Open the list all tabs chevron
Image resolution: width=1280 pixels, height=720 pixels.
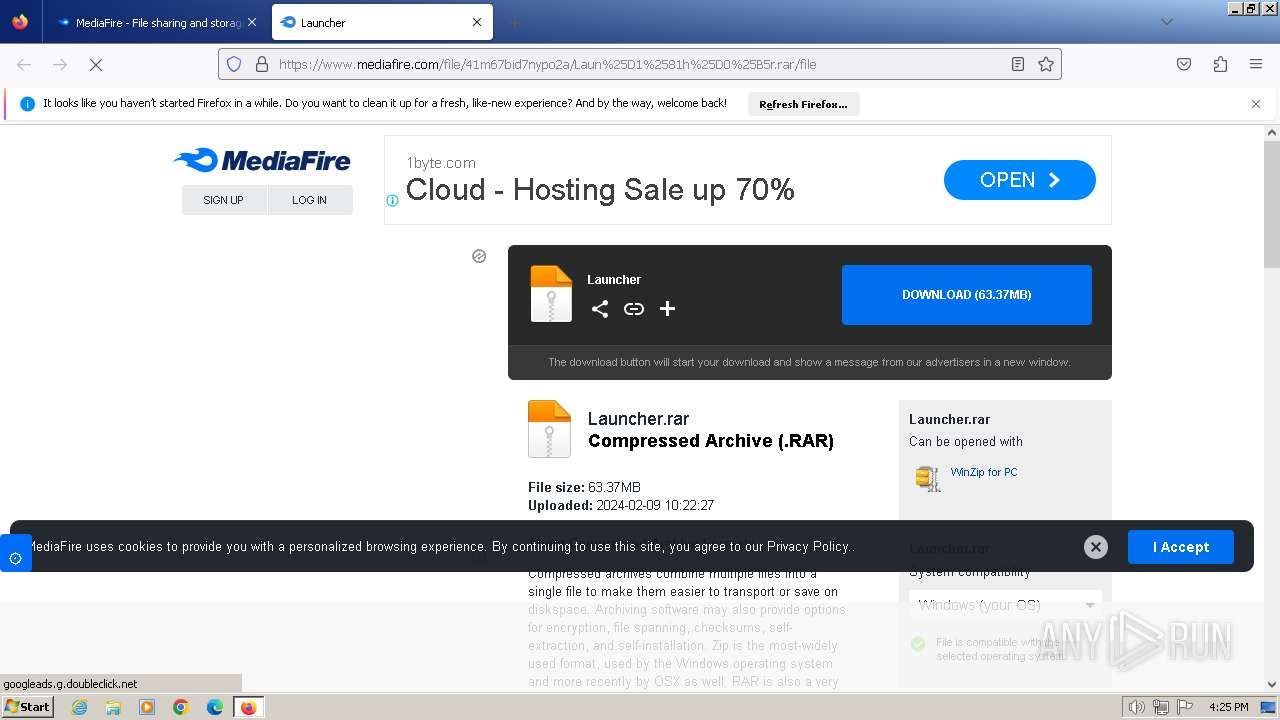(x=1166, y=22)
